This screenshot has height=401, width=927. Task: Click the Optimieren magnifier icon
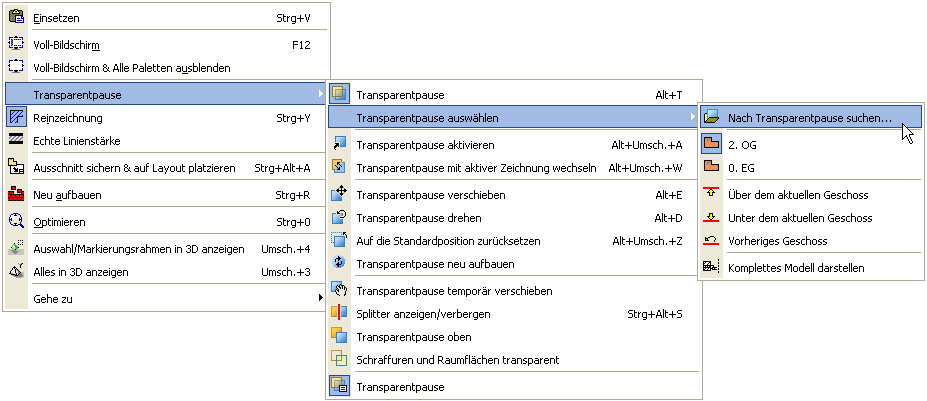tap(16, 222)
